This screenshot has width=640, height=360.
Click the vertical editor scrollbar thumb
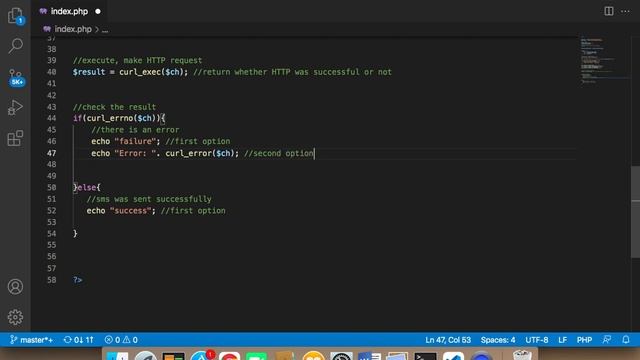(x=635, y=212)
